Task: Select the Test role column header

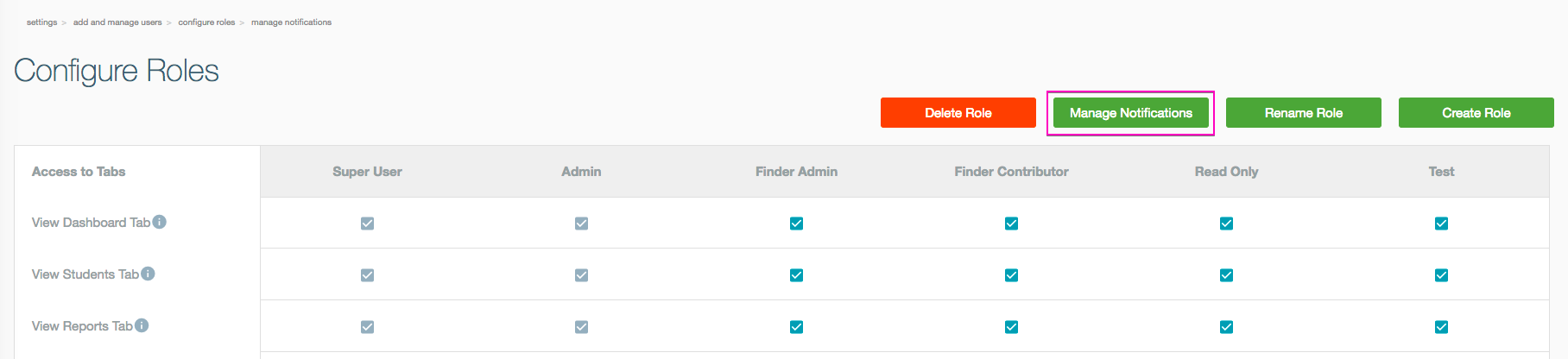Action: tap(1441, 172)
